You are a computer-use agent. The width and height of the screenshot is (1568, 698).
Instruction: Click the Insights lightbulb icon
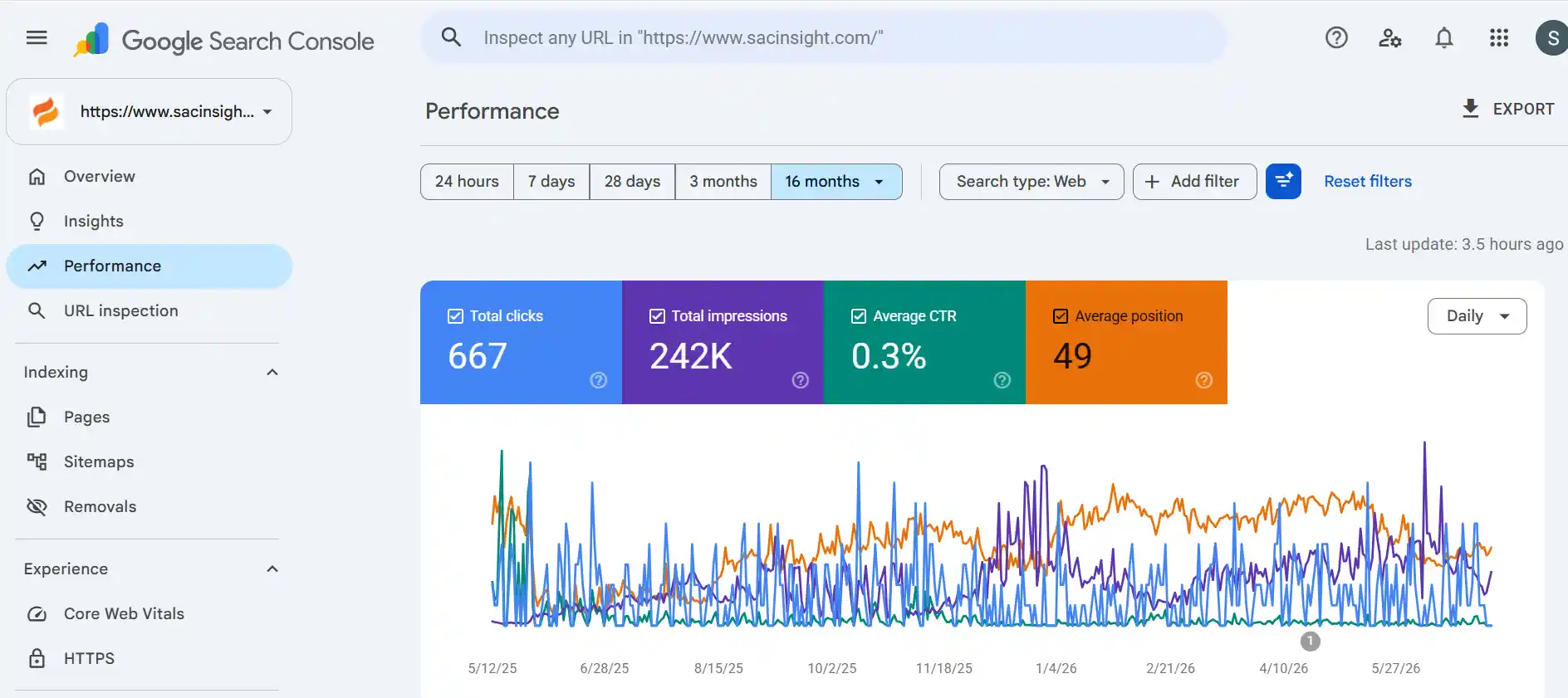pyautogui.click(x=37, y=222)
